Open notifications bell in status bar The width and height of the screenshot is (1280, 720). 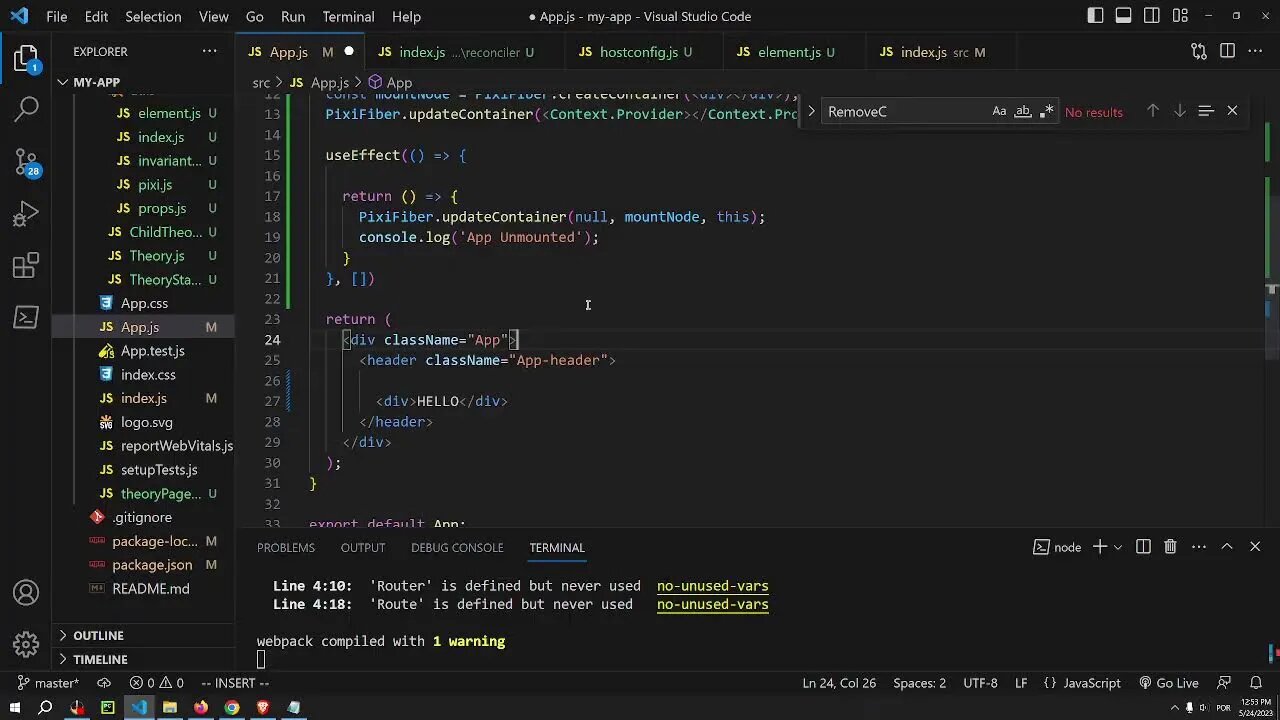click(1256, 683)
